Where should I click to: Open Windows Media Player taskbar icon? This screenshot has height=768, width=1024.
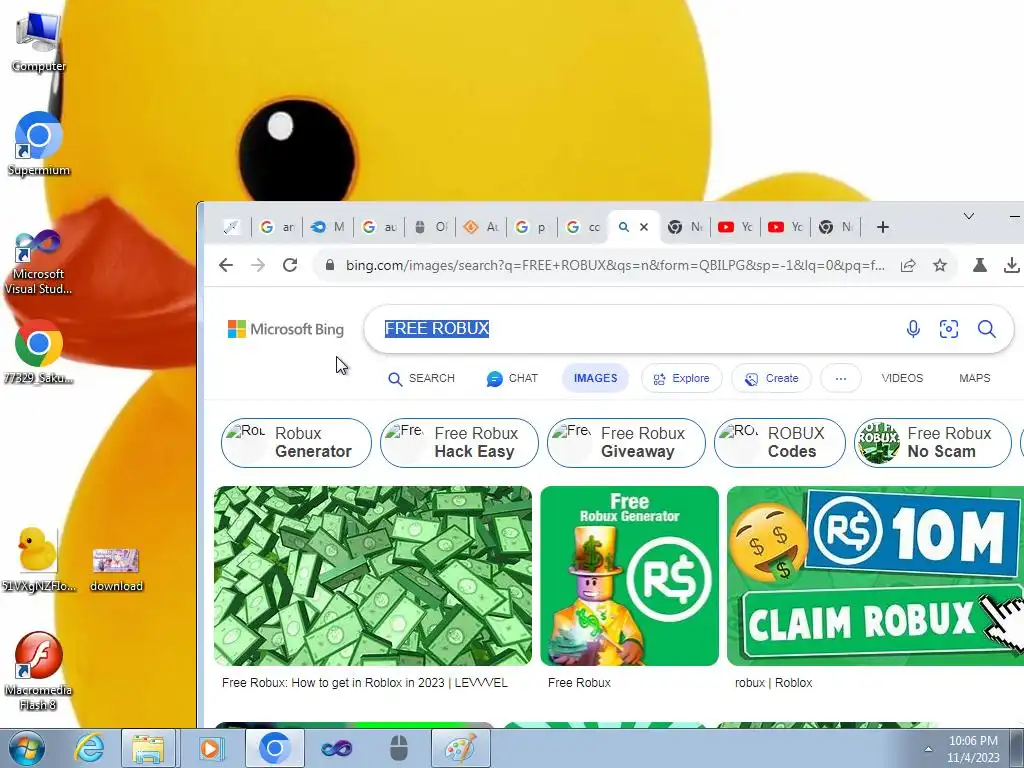tap(210, 748)
